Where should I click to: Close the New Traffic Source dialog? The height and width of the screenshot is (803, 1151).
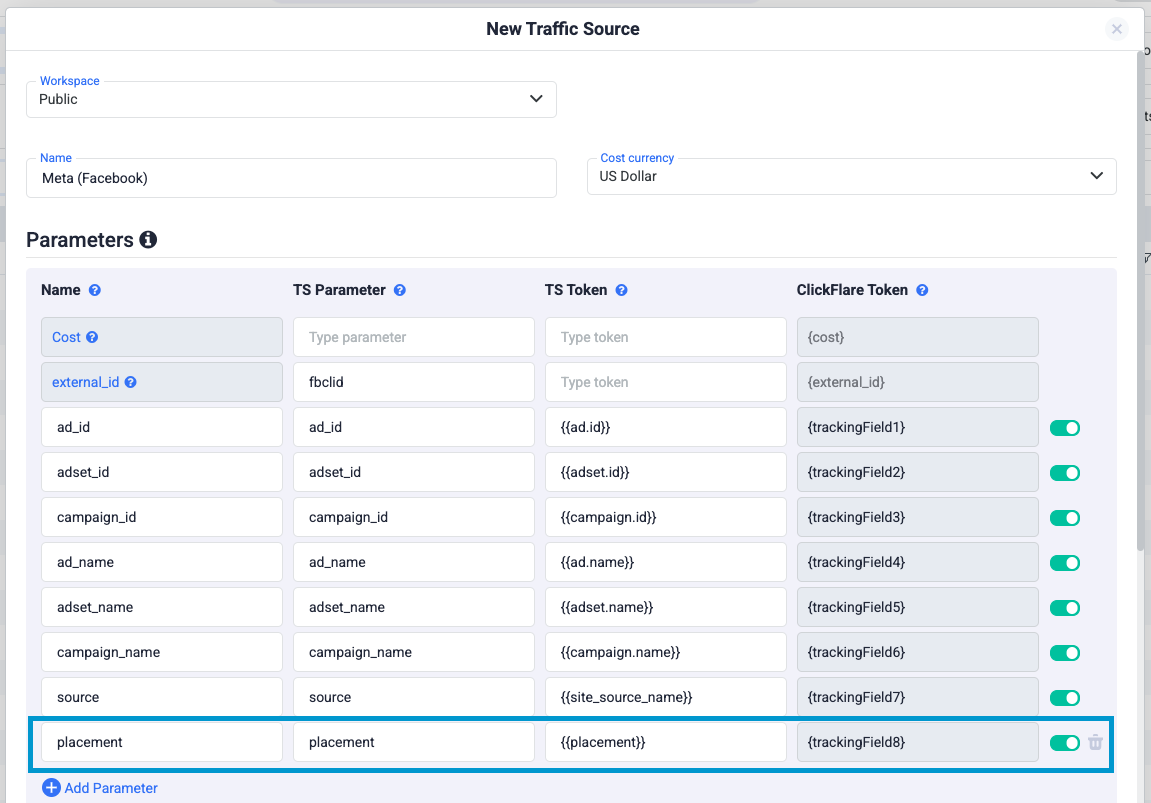click(1116, 29)
